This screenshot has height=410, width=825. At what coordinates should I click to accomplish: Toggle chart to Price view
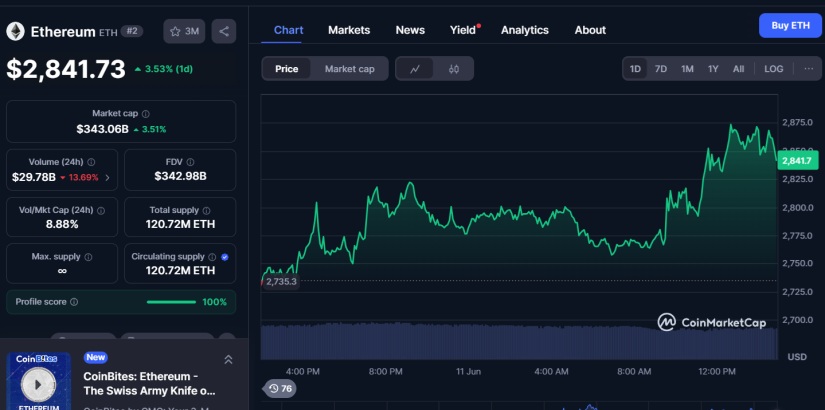pos(287,69)
